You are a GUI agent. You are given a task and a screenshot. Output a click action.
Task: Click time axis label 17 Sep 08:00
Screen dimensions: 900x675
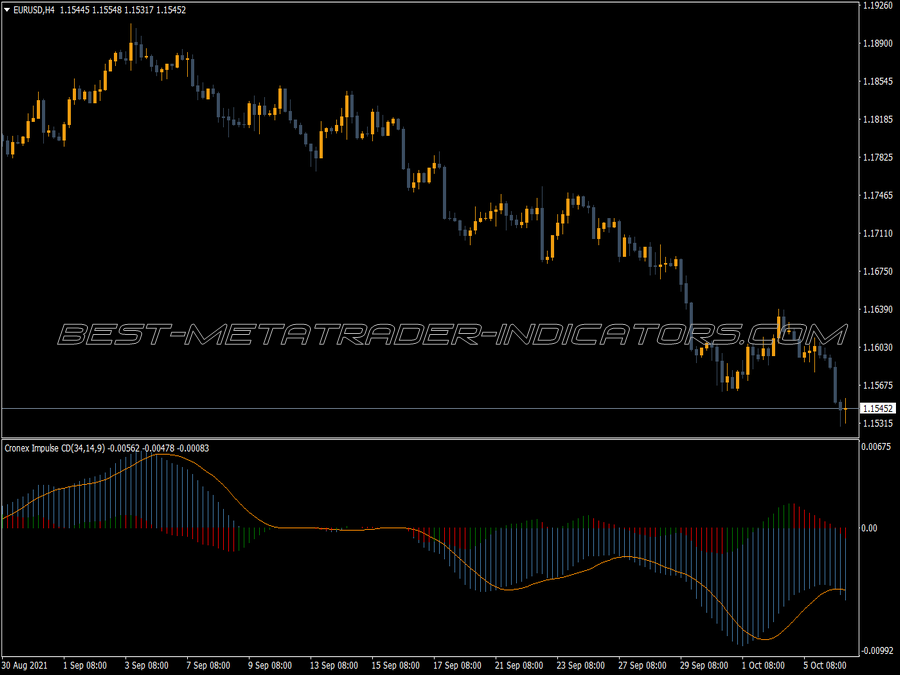point(457,666)
